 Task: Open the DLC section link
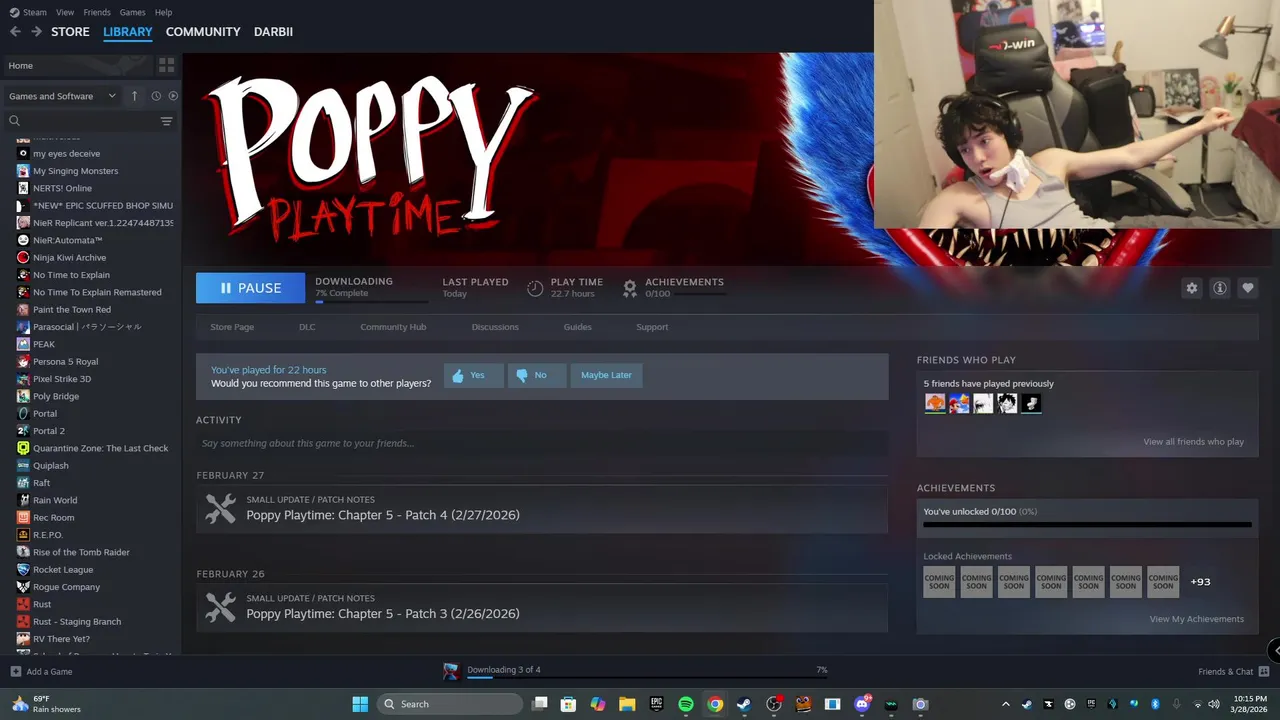(307, 327)
